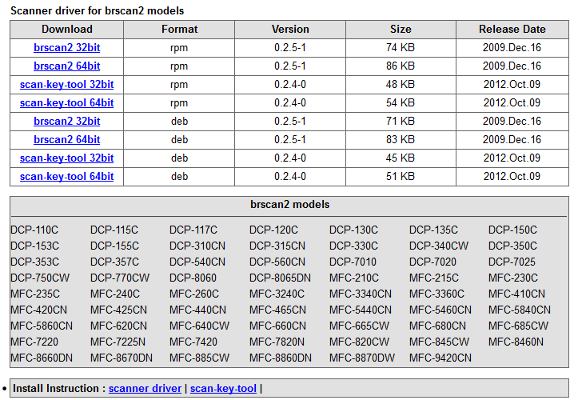Select model DCP-135C

coord(434,230)
